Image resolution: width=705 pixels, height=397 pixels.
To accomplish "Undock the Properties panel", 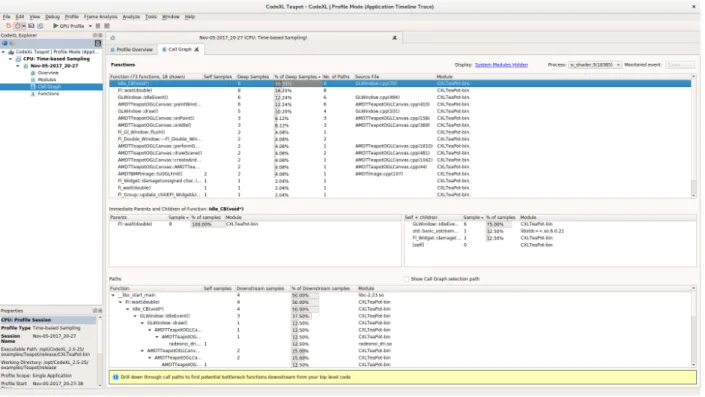I will coord(95,311).
